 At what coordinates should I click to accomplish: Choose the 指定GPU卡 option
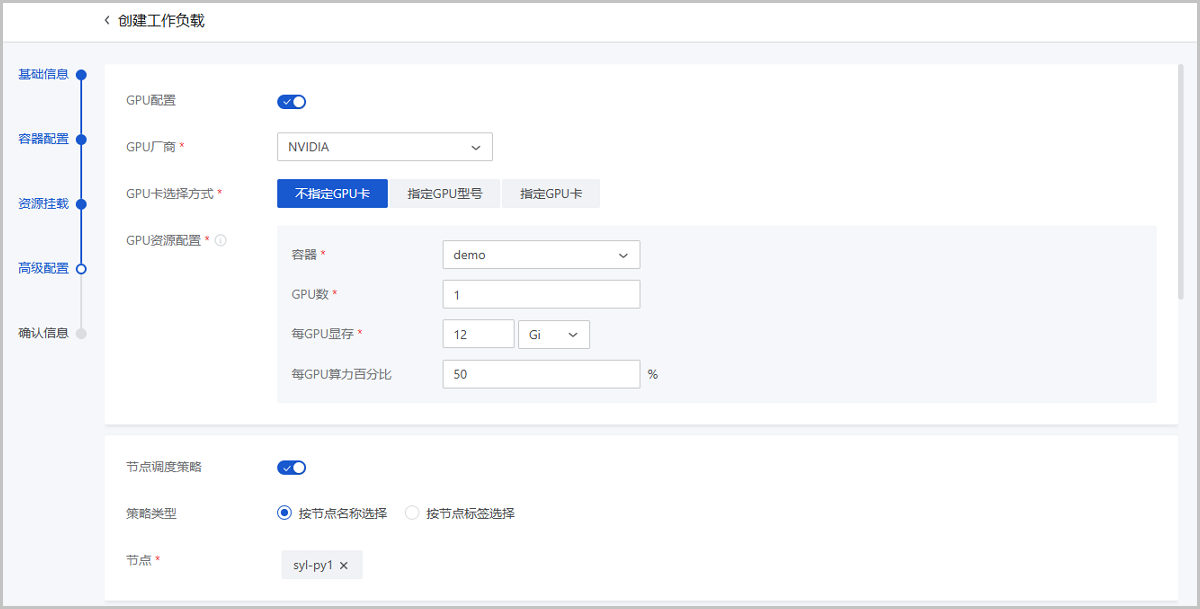coord(551,194)
